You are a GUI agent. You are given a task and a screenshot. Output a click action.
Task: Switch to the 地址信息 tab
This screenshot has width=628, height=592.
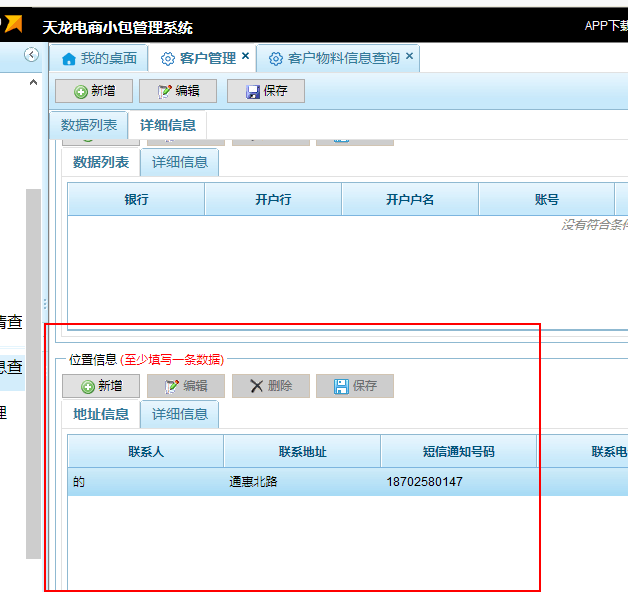point(101,414)
